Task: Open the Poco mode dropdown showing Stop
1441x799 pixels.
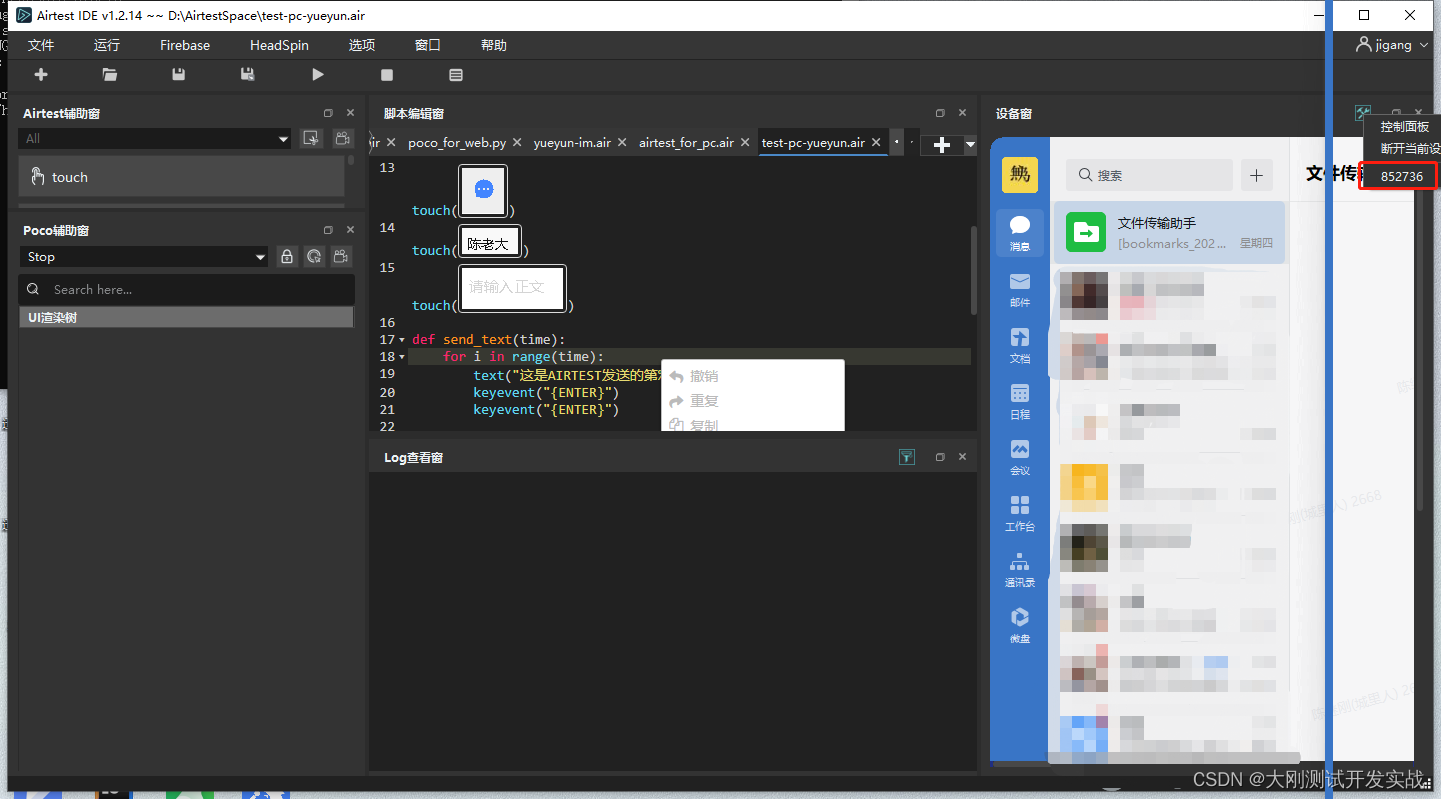Action: 144,257
